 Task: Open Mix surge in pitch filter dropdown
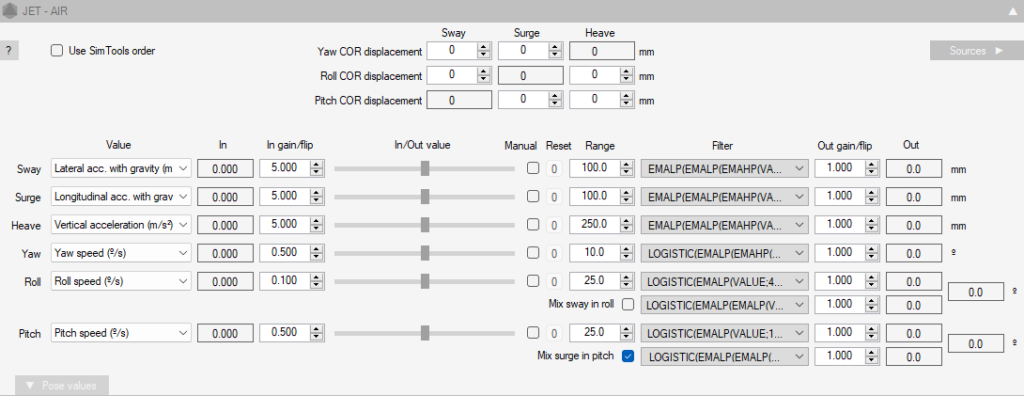(724, 356)
